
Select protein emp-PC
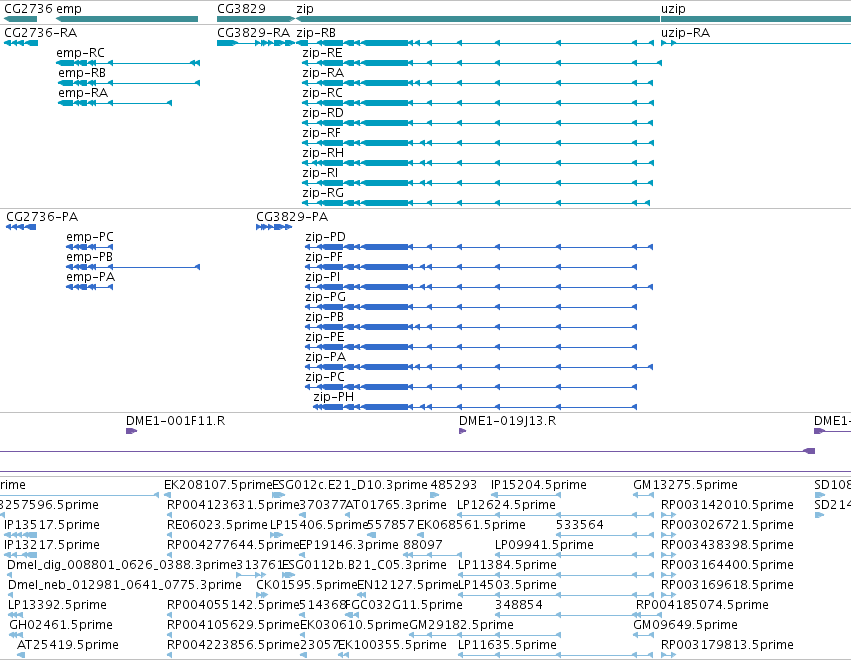point(90,237)
